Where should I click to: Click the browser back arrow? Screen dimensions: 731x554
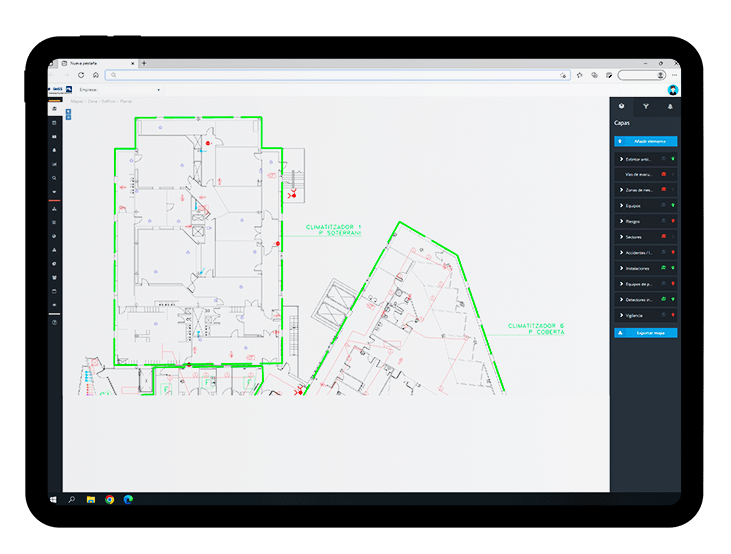[x=52, y=75]
